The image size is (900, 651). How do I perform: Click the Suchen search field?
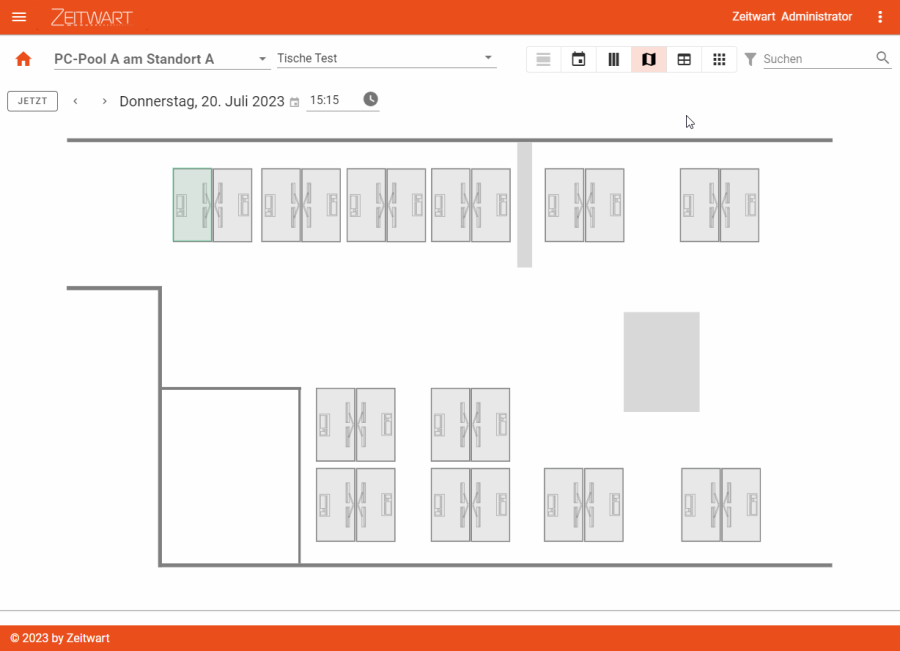coord(815,59)
